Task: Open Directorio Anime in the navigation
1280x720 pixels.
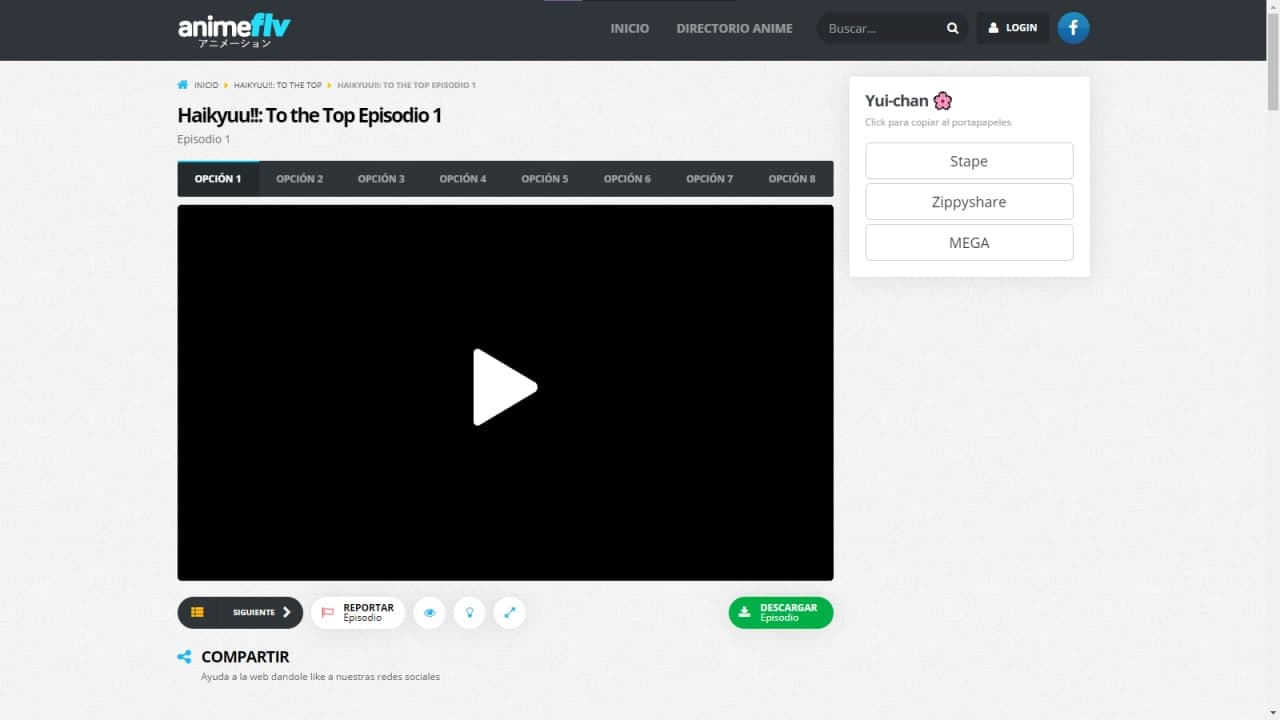Action: pyautogui.click(x=734, y=28)
